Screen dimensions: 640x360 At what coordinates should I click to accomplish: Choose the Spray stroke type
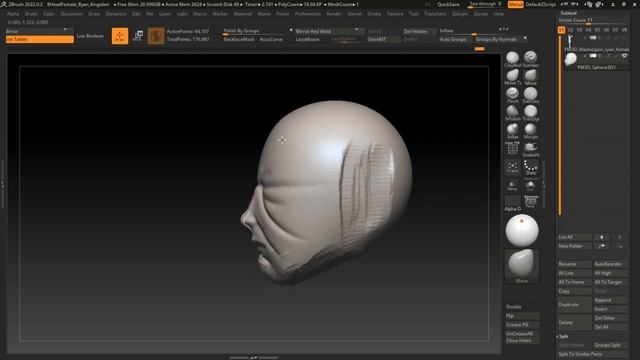[x=512, y=167]
